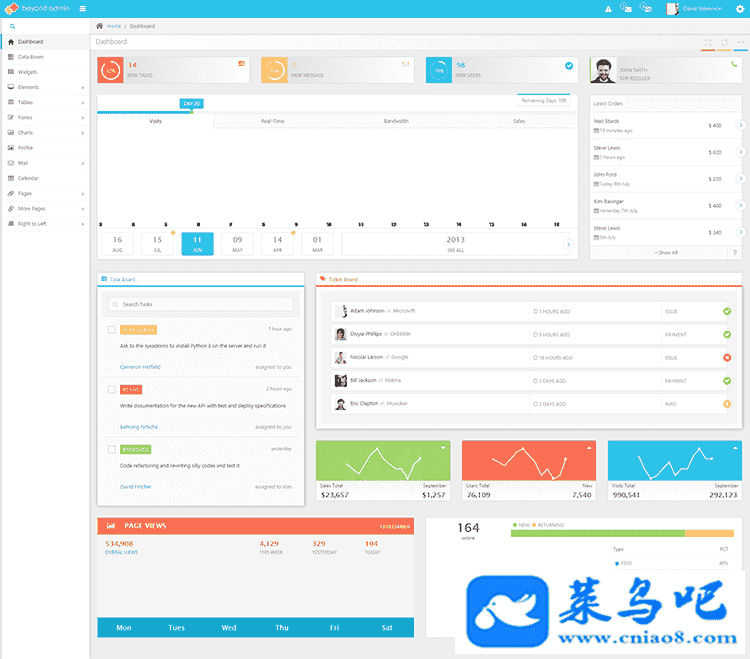Check the API documentation task checkbox
This screenshot has width=750, height=659.
click(111, 389)
